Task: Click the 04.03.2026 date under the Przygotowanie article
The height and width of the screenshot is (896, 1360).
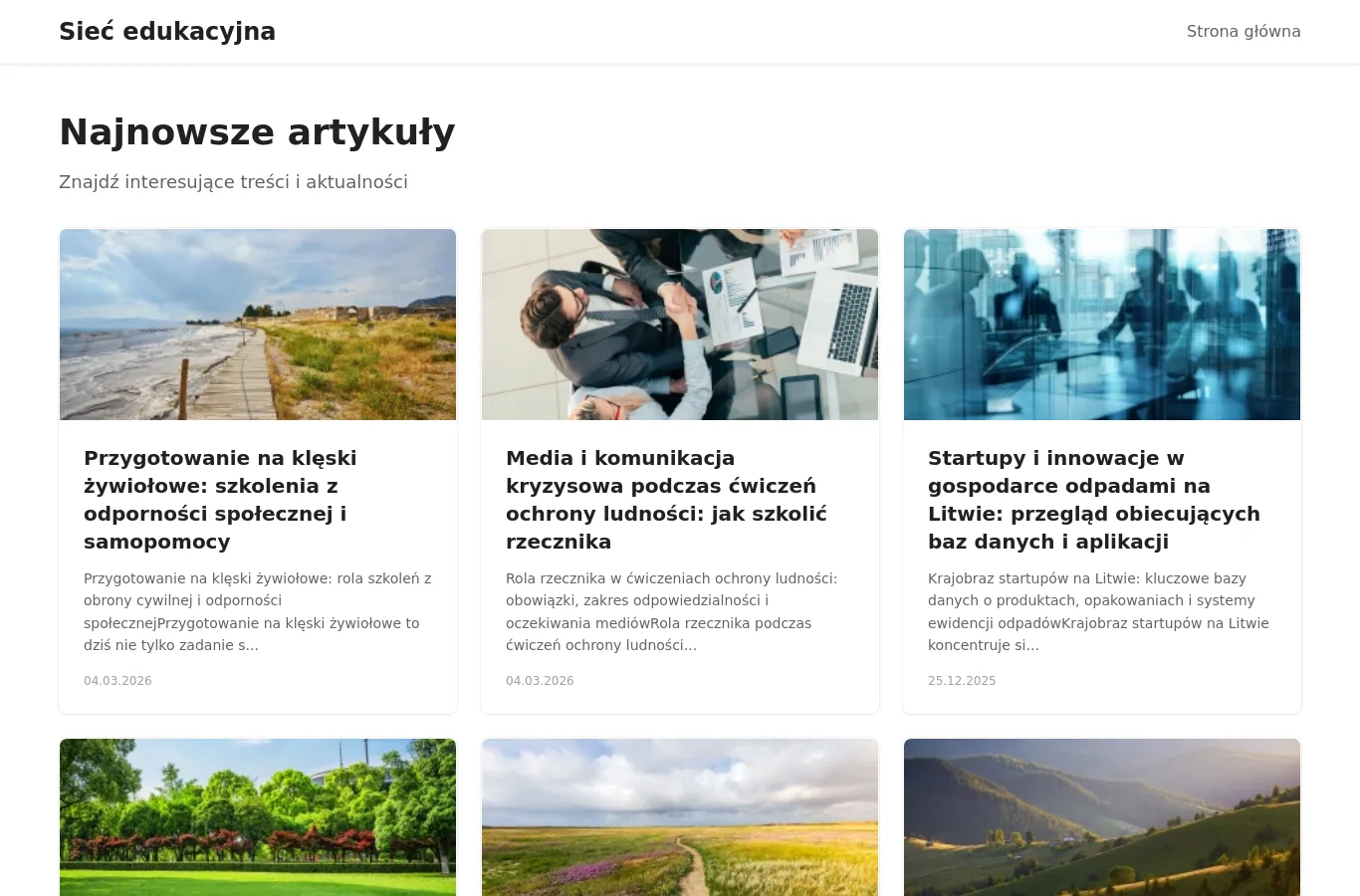Action: (117, 681)
